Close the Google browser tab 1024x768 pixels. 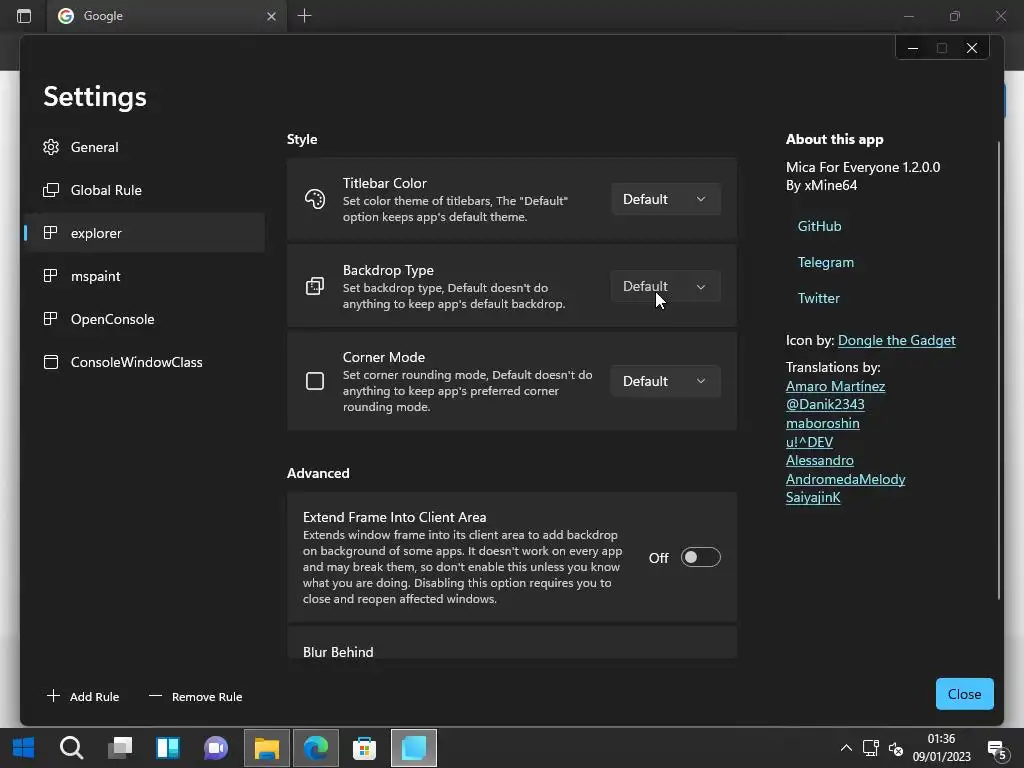271,16
